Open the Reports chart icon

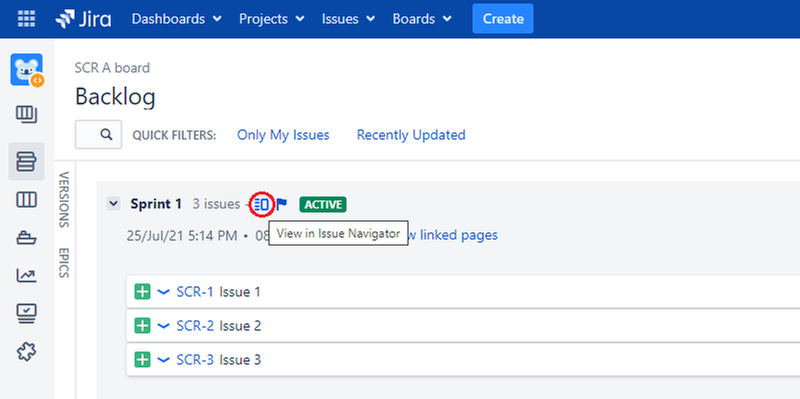[27, 276]
